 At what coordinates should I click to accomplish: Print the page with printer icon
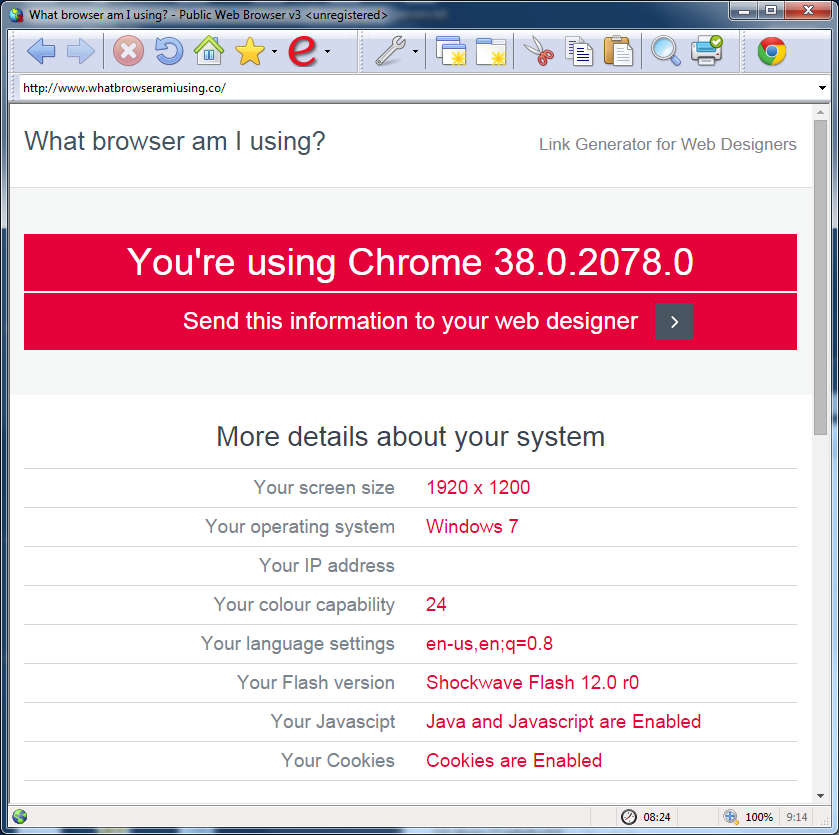(707, 51)
